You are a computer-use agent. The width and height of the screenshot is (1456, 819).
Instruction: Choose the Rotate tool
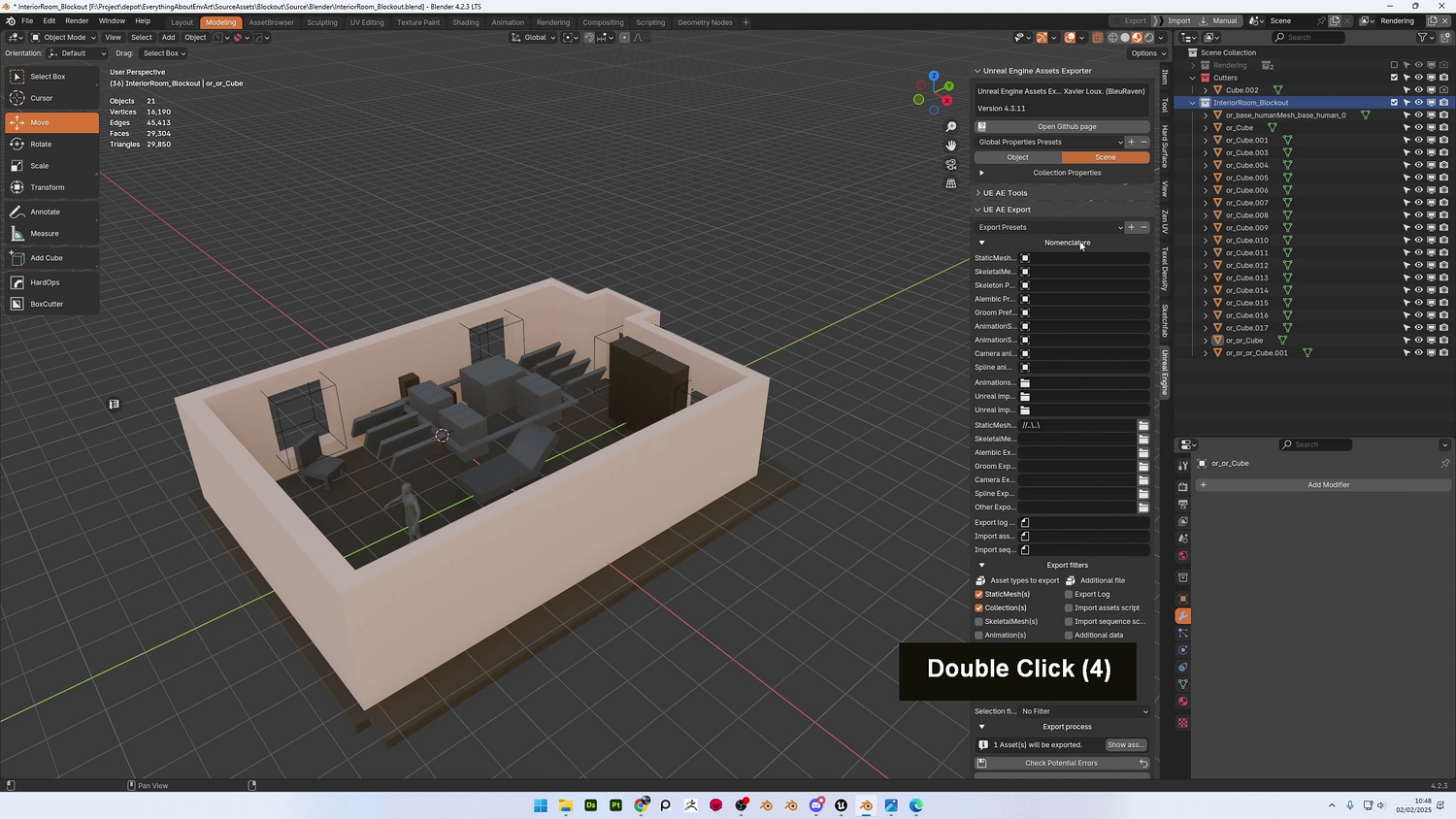coord(51,145)
